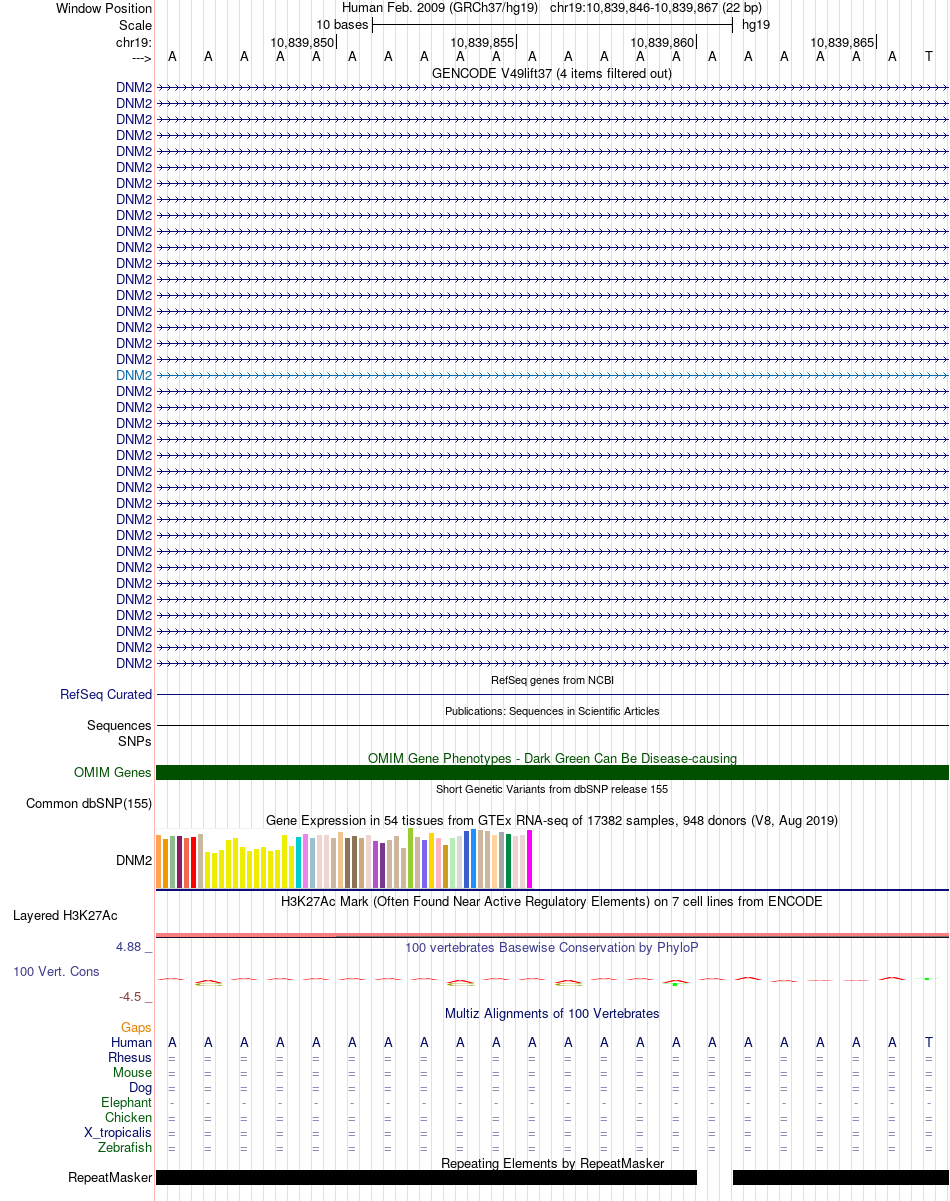
Task: Open the RefSeq Curated track label
Action: tap(106, 694)
